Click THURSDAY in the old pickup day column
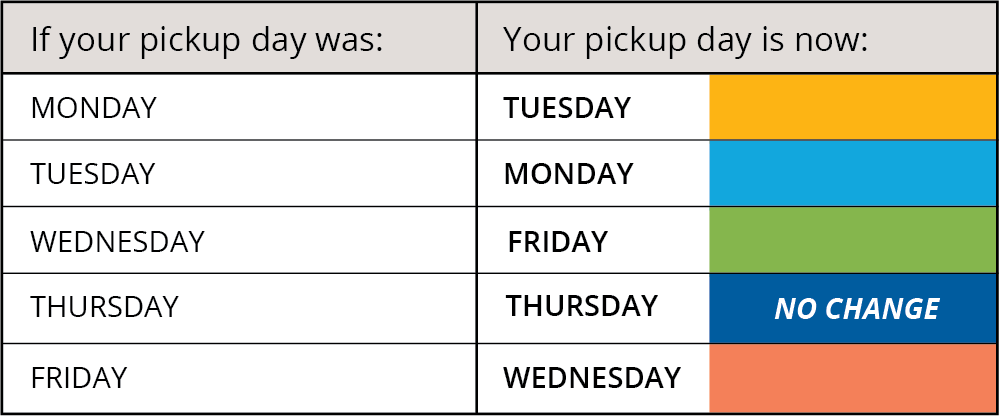999x416 pixels. point(104,307)
